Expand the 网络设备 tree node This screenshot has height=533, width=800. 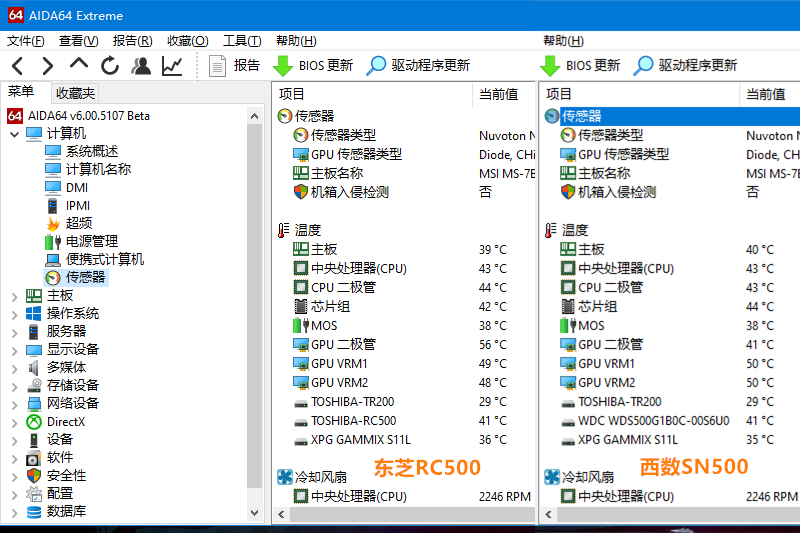click(15, 404)
